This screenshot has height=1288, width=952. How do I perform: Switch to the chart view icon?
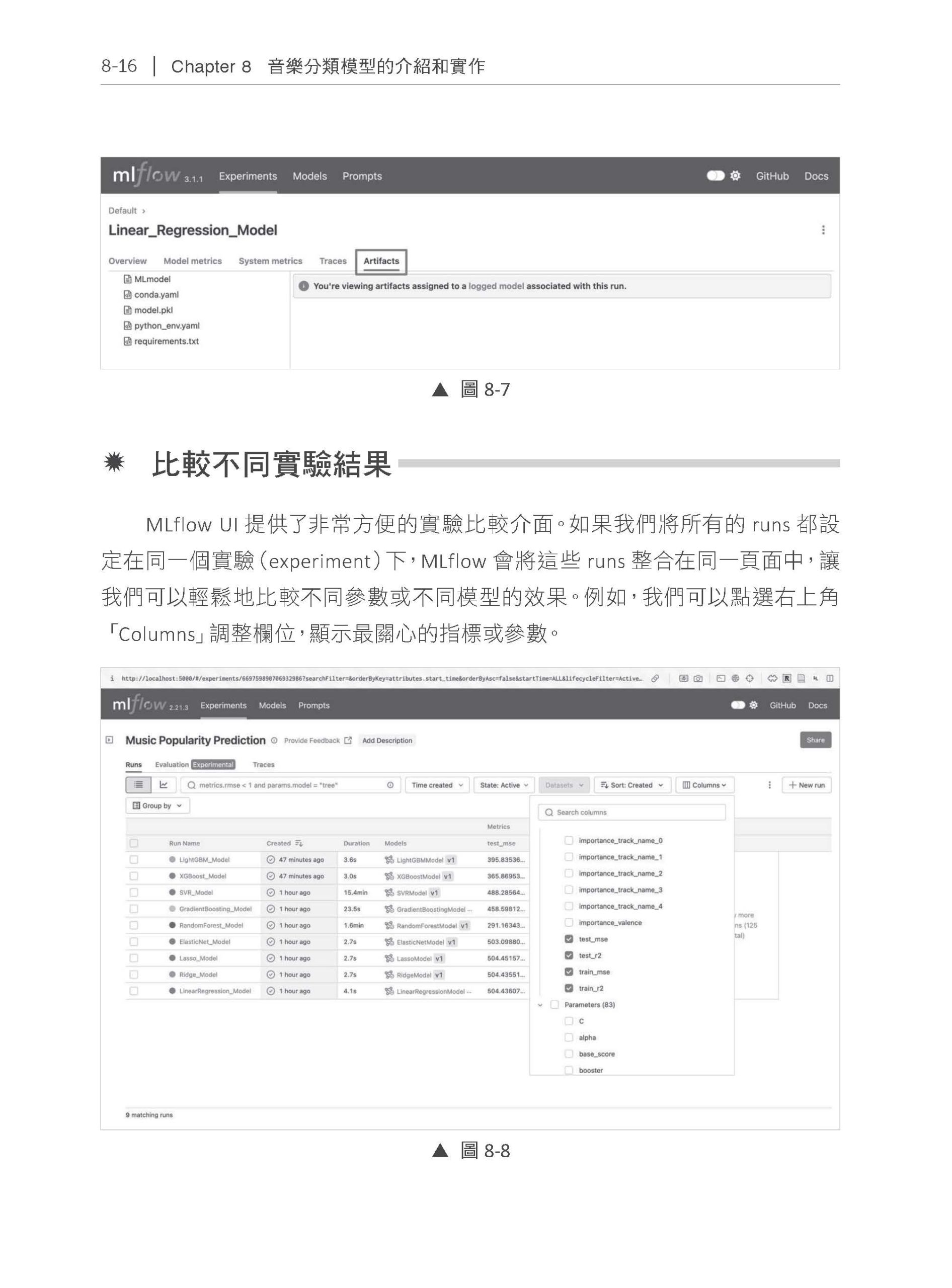164,784
